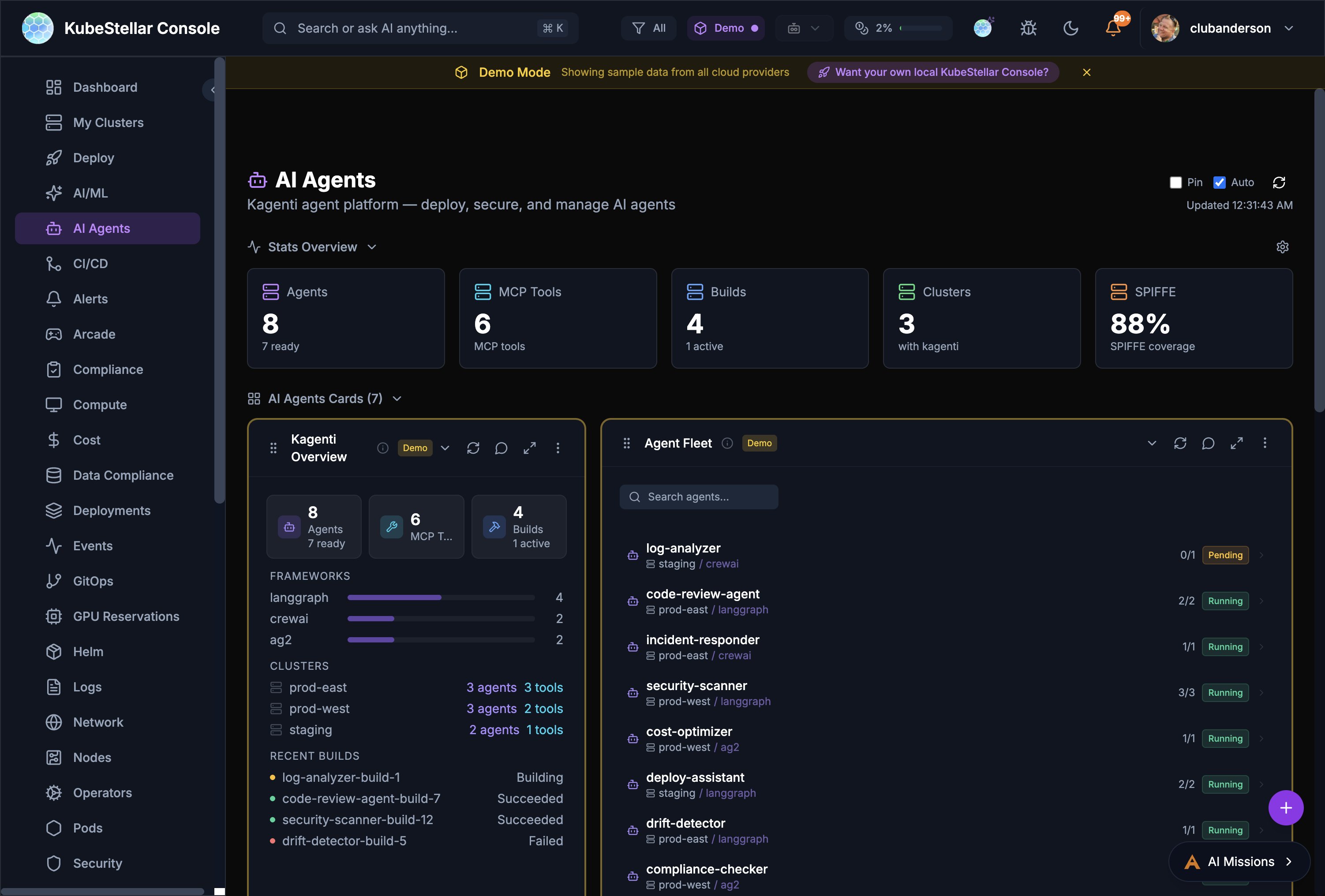Open the debug bug icon in header
1325x896 pixels.
(1028, 28)
